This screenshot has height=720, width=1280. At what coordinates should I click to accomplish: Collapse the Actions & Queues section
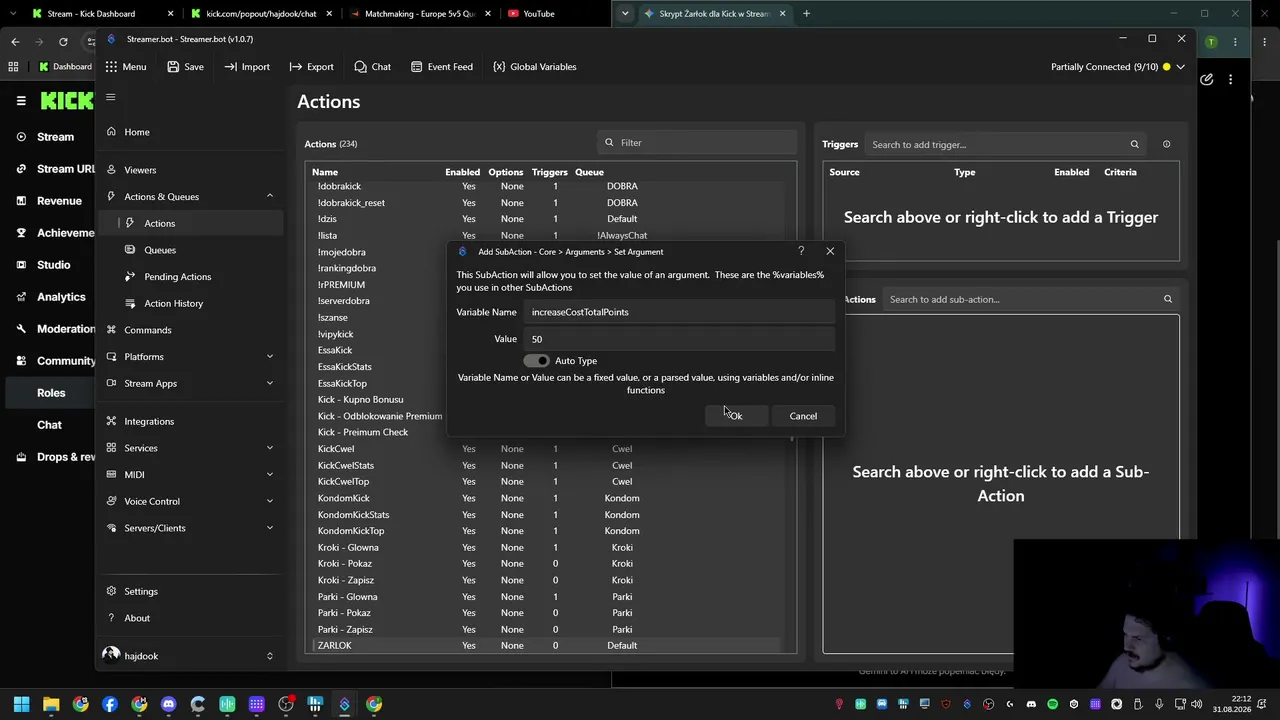click(x=269, y=196)
